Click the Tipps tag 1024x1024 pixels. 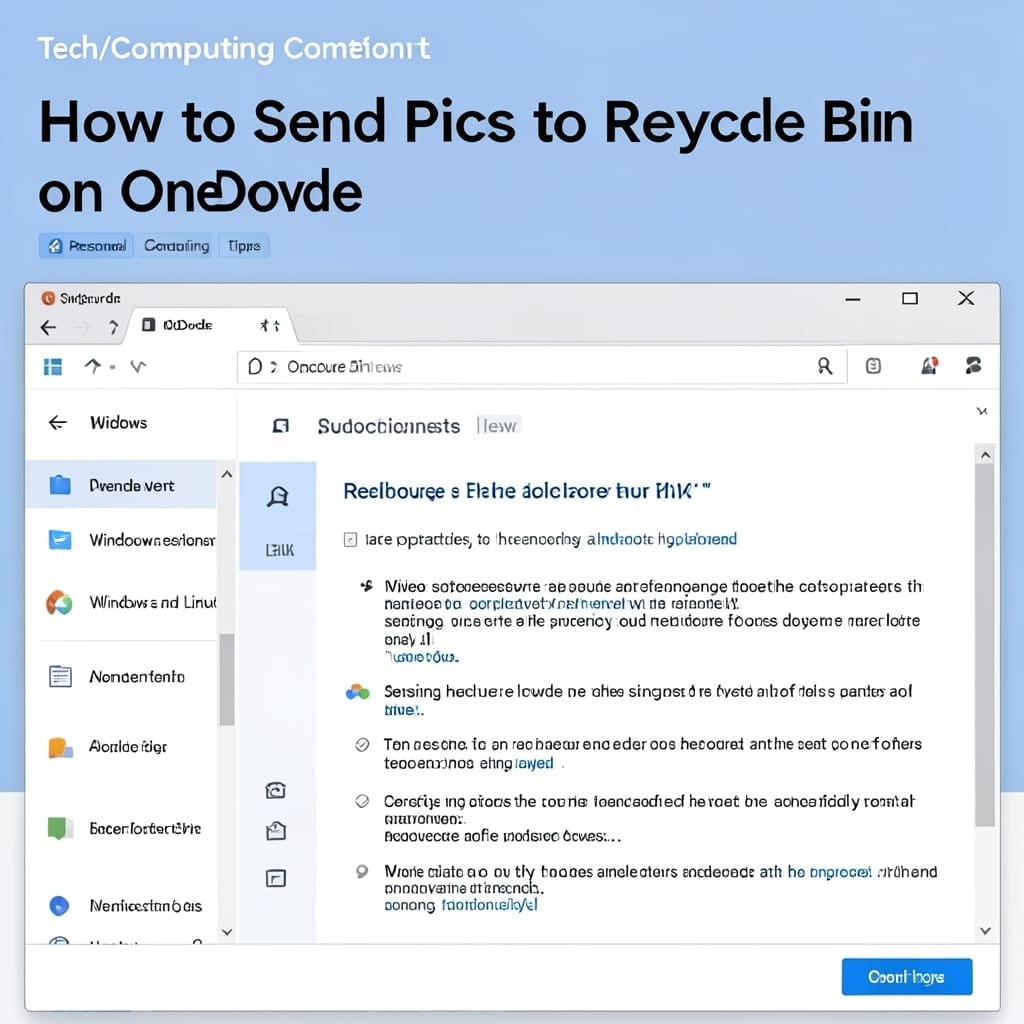click(244, 246)
